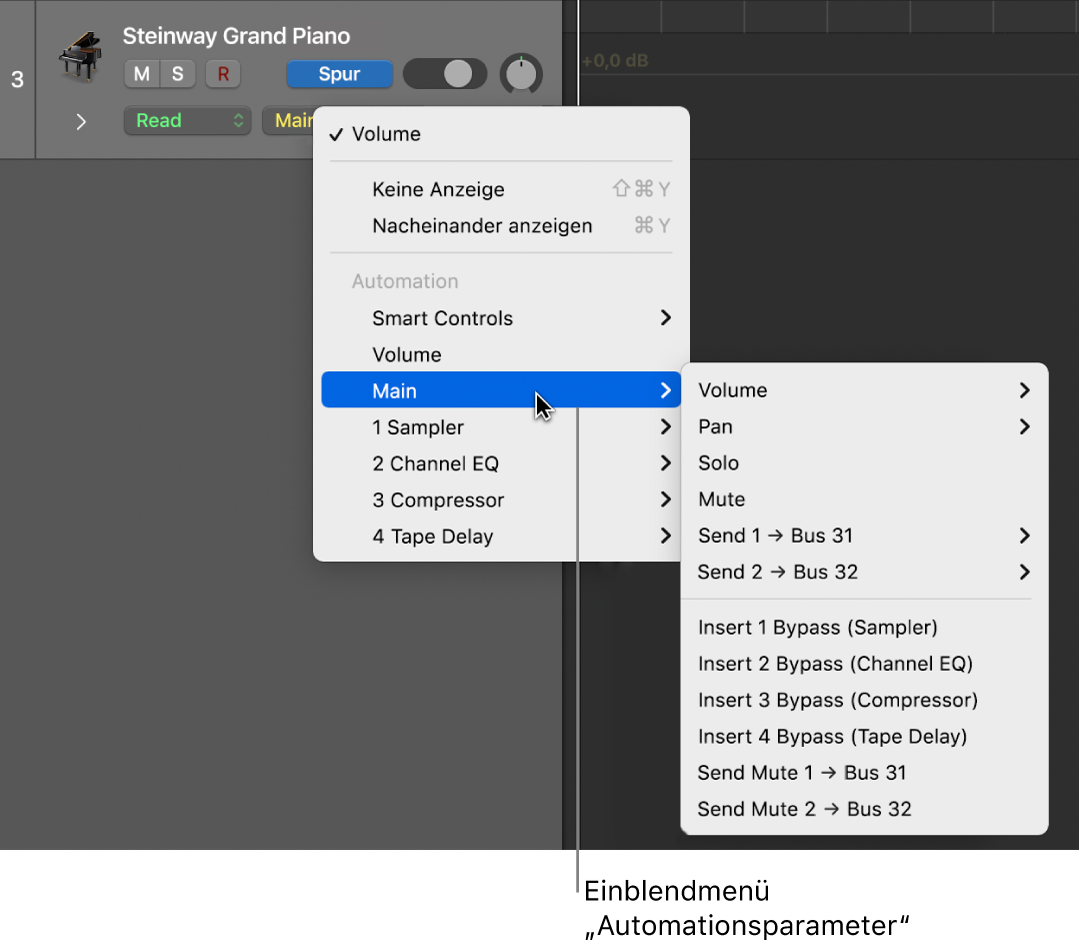This screenshot has width=1080, height=947.
Task: Choose Nacheinander anzeigen from the menu
Action: coord(482,226)
